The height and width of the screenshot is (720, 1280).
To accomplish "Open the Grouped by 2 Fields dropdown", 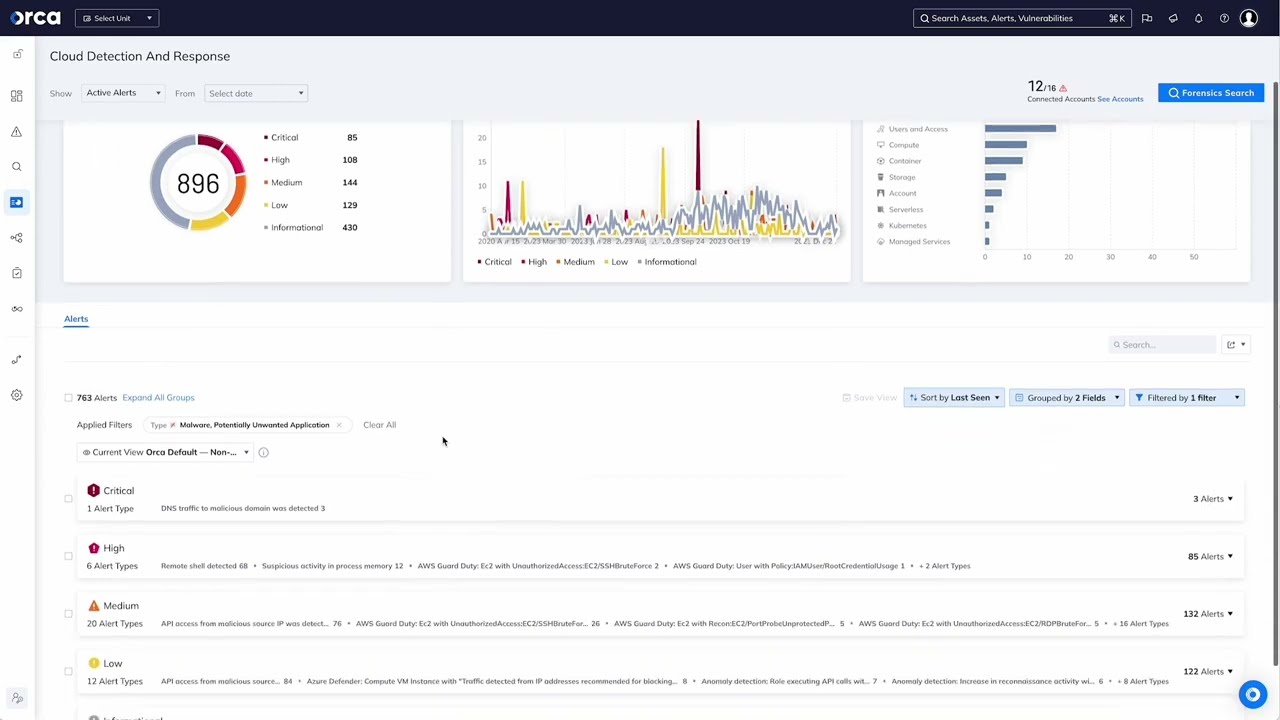I will point(1067,398).
